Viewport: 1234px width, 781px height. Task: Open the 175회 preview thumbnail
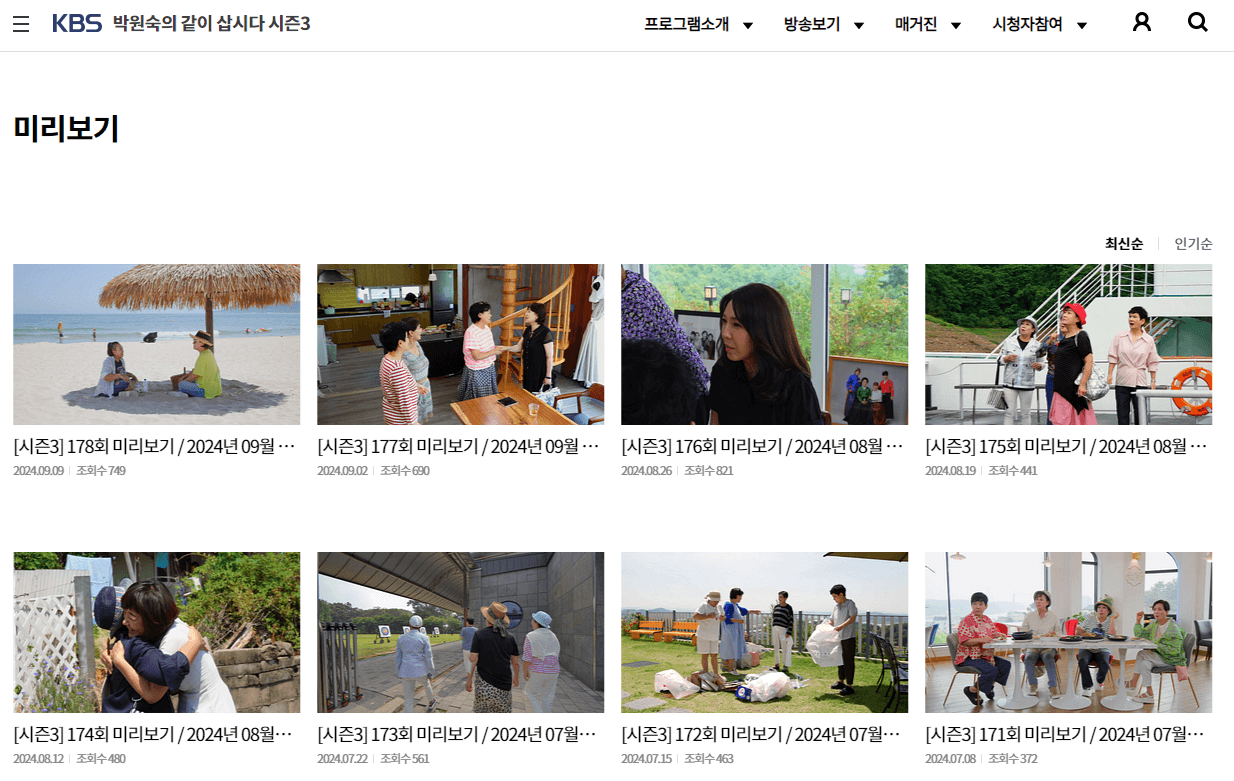tap(1068, 344)
